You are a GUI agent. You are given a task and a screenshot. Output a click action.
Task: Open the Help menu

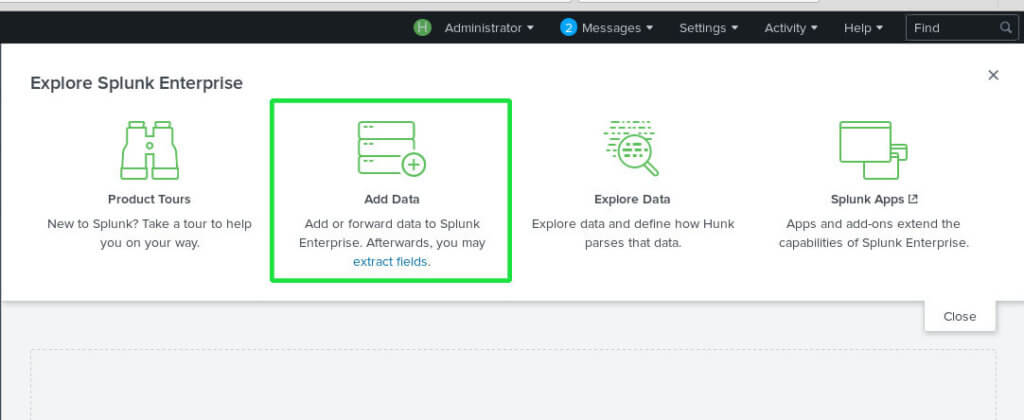863,28
